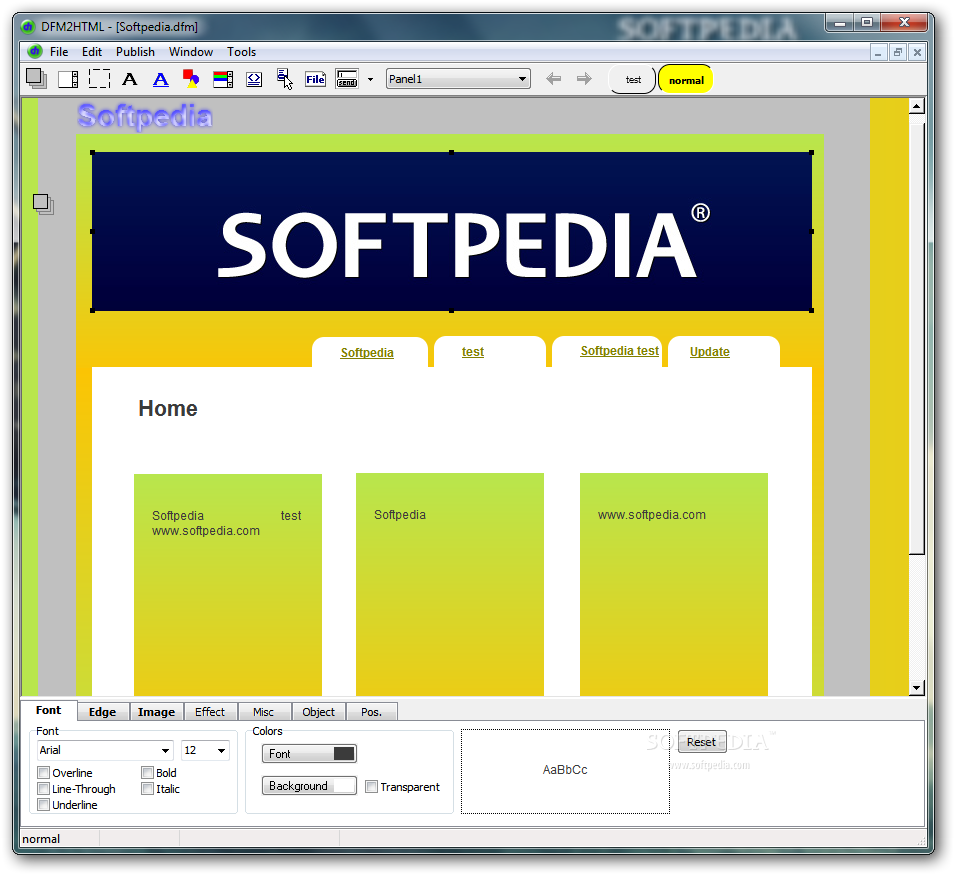Switch to the Font tab
The width and height of the screenshot is (955, 875).
click(x=49, y=710)
